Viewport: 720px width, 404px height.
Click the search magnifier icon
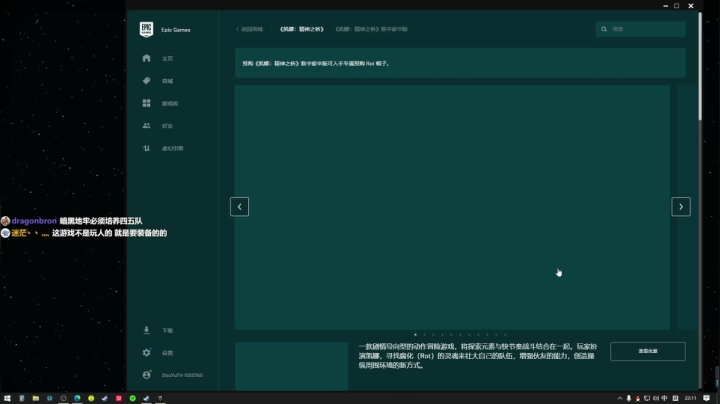tap(604, 29)
